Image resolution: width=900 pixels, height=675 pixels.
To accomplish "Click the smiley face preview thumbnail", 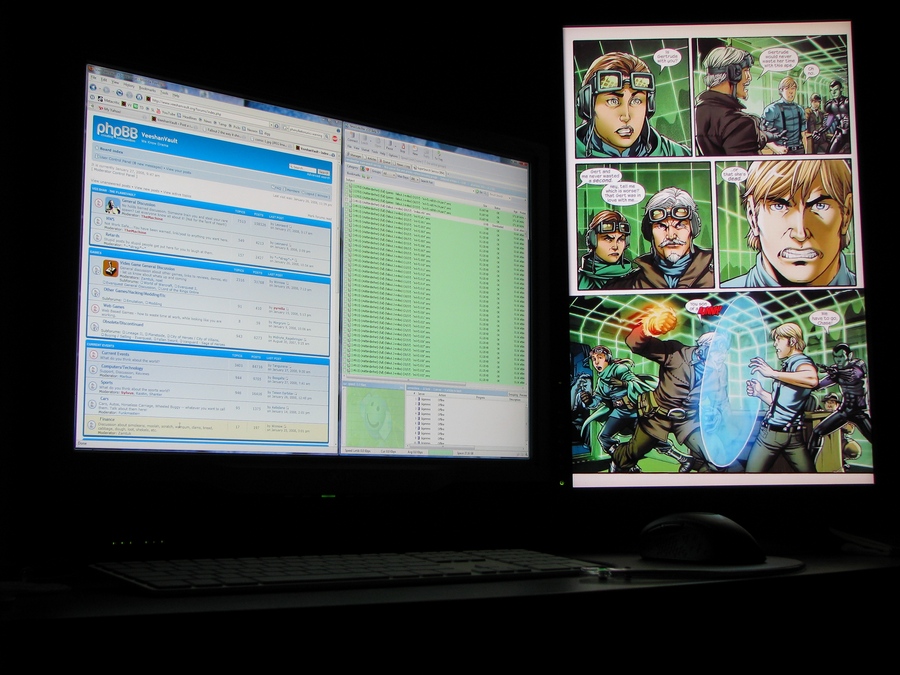I will tap(374, 418).
